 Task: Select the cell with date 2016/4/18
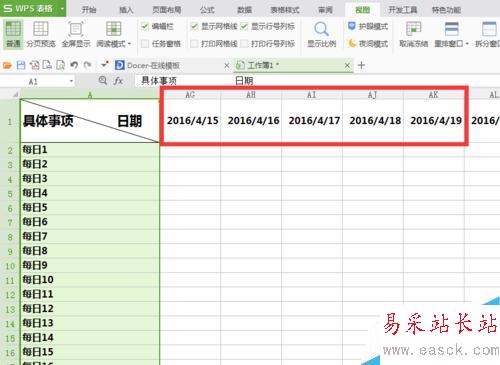[x=373, y=121]
